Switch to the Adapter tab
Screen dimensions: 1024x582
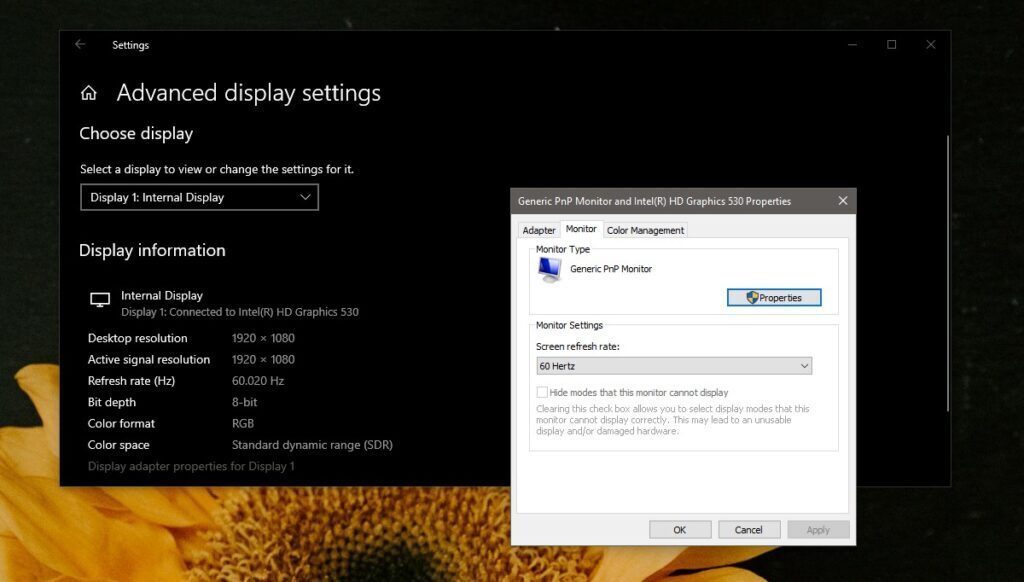point(539,230)
